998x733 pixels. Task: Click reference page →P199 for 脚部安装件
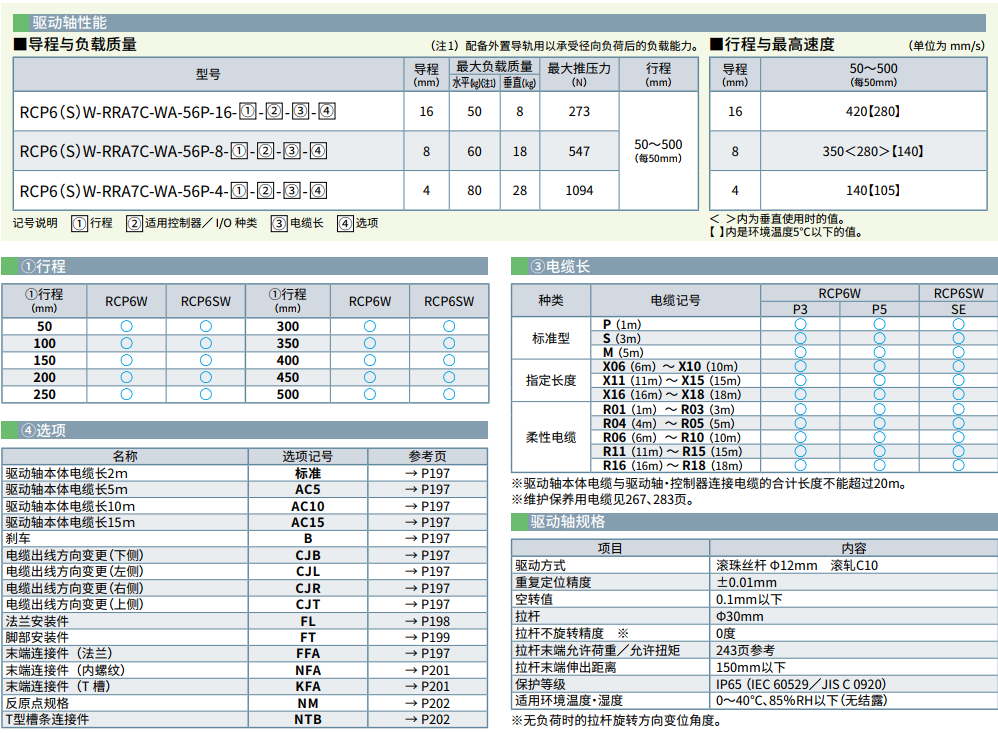427,638
